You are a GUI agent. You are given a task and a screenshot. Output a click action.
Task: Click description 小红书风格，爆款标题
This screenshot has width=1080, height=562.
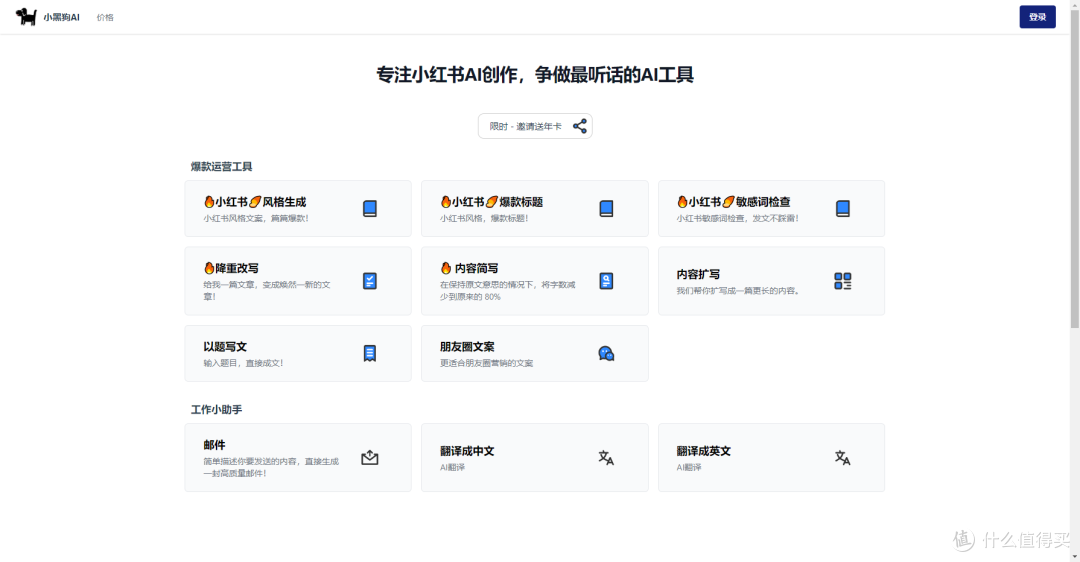[484, 218]
